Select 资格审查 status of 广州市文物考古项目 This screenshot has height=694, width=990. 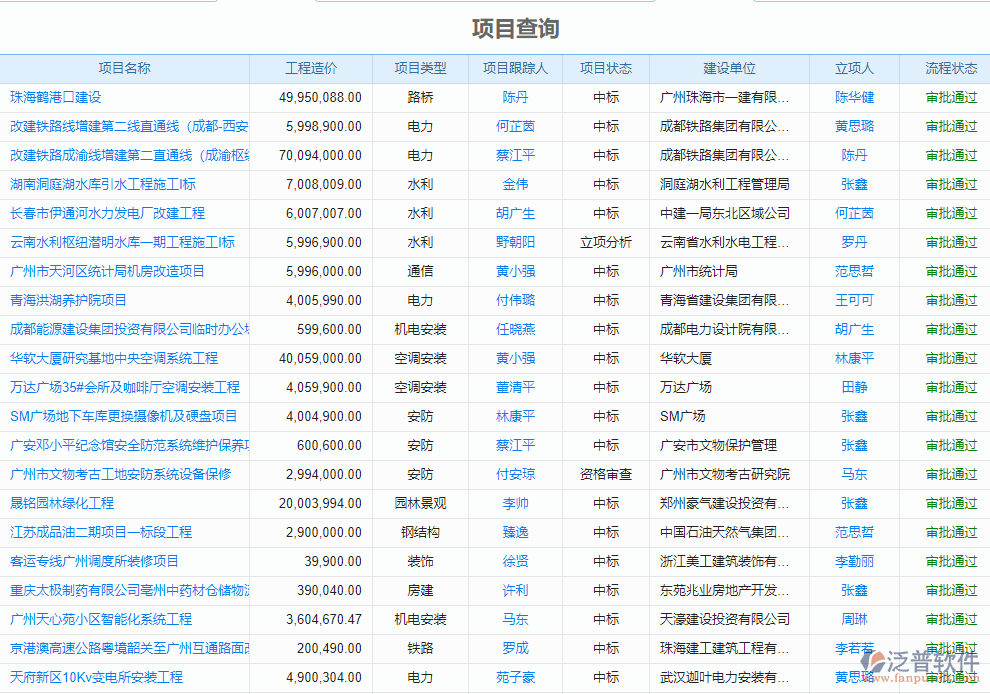tap(606, 474)
